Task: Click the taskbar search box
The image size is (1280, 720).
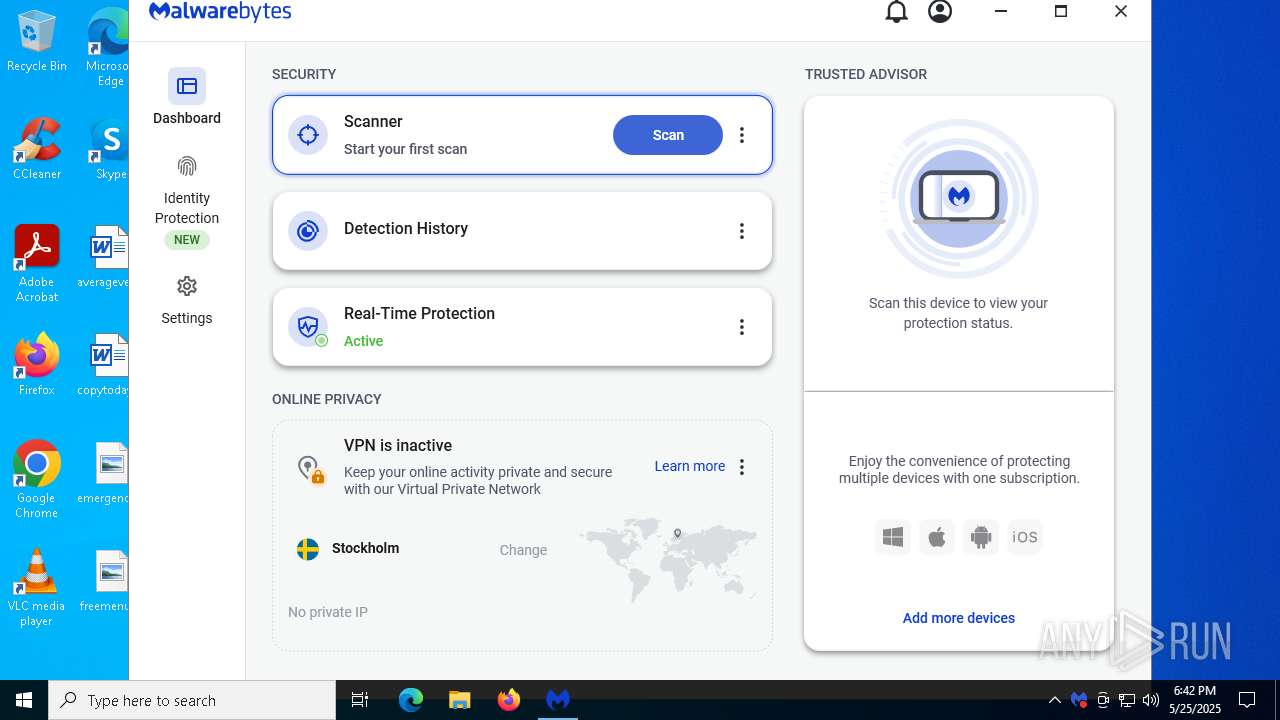Action: (x=192, y=700)
